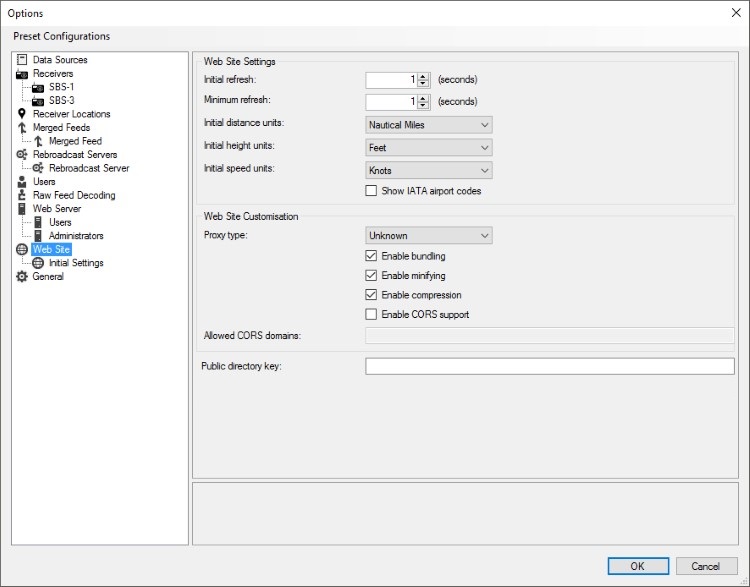Image resolution: width=750 pixels, height=587 pixels.
Task: Click the top-level Users person icon
Action: [x=22, y=182]
